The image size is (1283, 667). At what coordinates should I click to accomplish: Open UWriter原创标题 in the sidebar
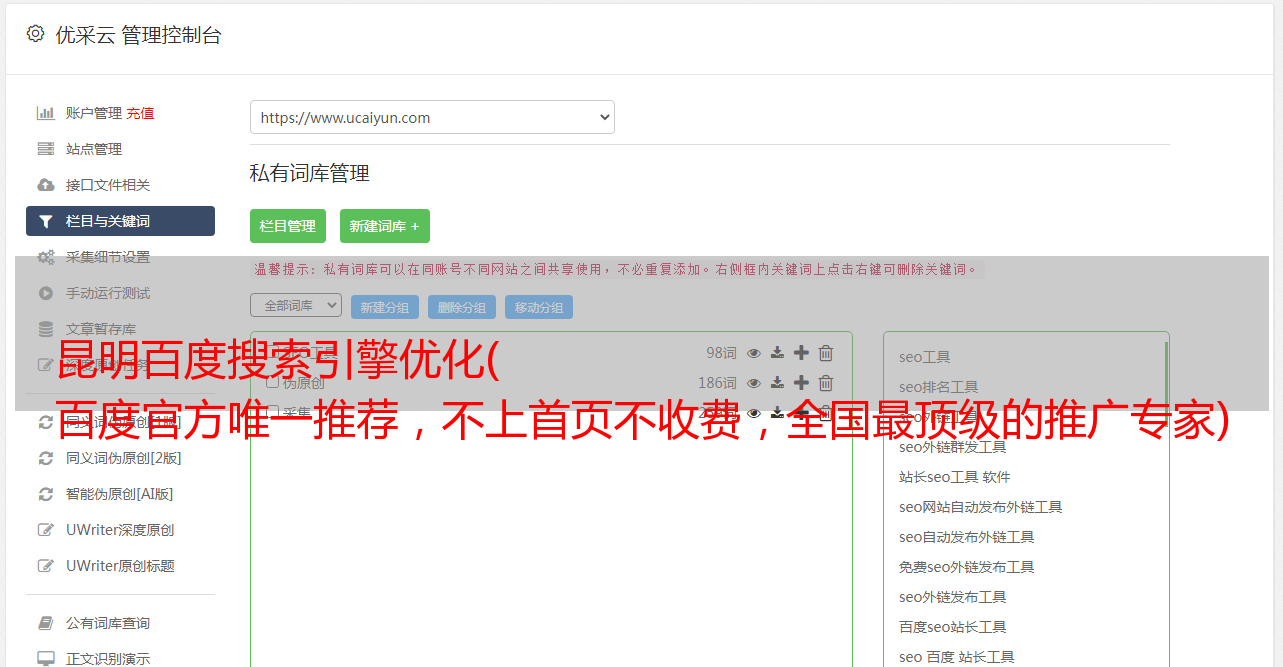[x=120, y=566]
